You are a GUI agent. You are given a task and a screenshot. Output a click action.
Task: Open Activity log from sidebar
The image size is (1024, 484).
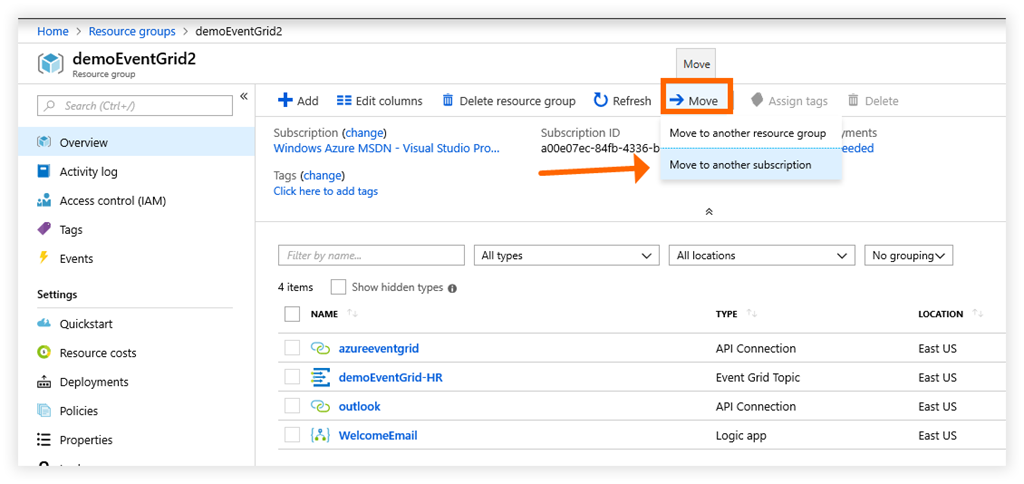(x=88, y=172)
